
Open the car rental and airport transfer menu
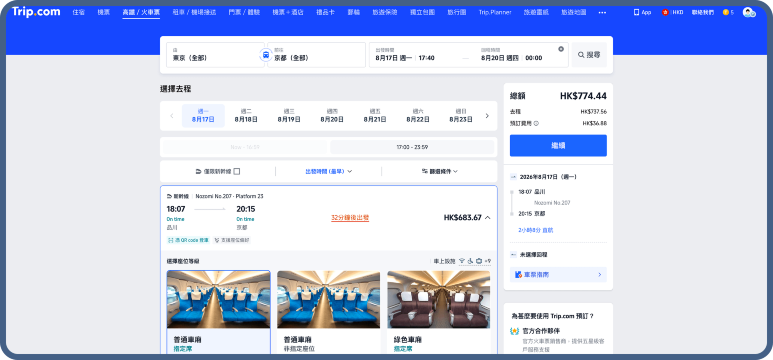[194, 12]
